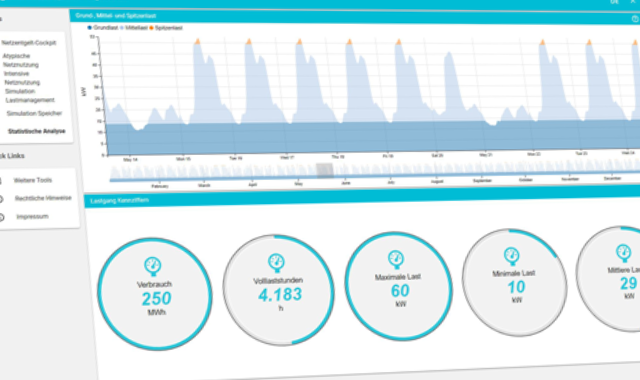Click the Grund-, Mittel- und Spitzenlast panel title
The image size is (640, 380).
(116, 16)
